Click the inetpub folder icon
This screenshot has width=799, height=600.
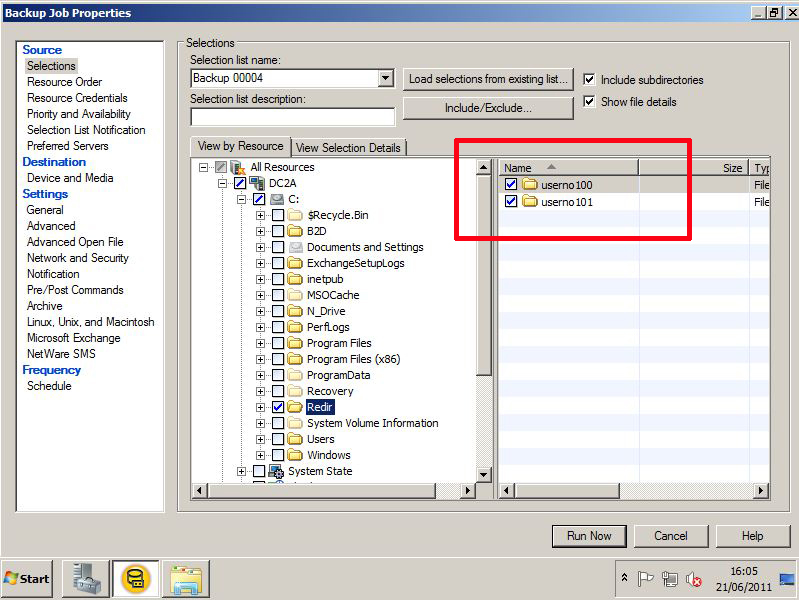[x=295, y=279]
